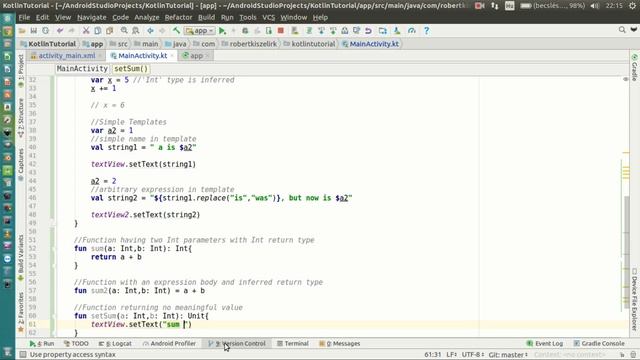Switch to the app editor tab
This screenshot has height=360, width=640.
[196, 56]
